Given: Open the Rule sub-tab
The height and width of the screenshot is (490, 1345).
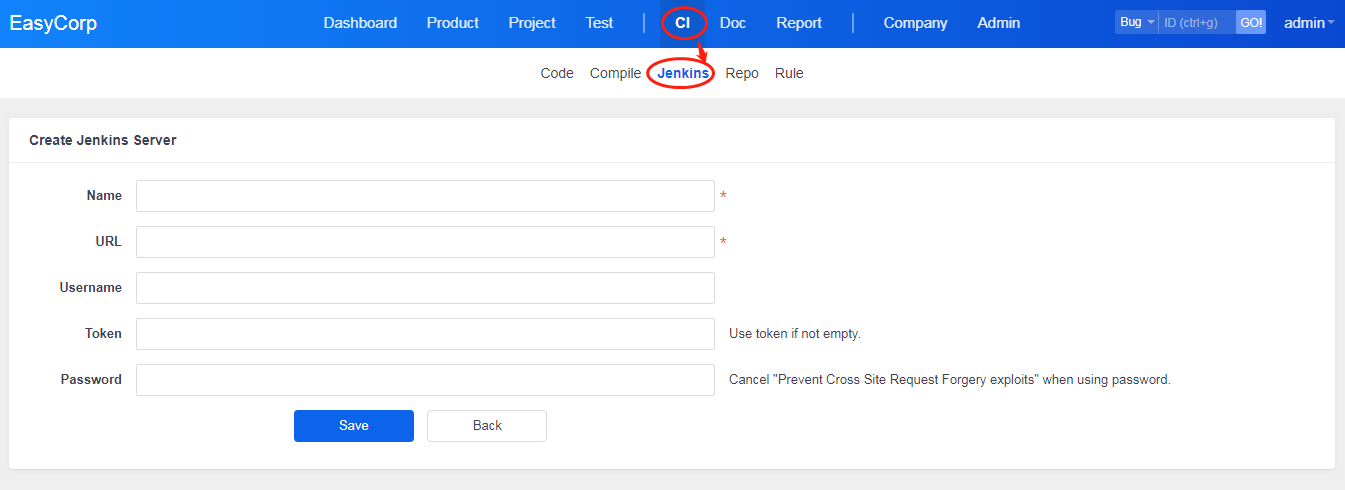Looking at the screenshot, I should click(x=789, y=73).
